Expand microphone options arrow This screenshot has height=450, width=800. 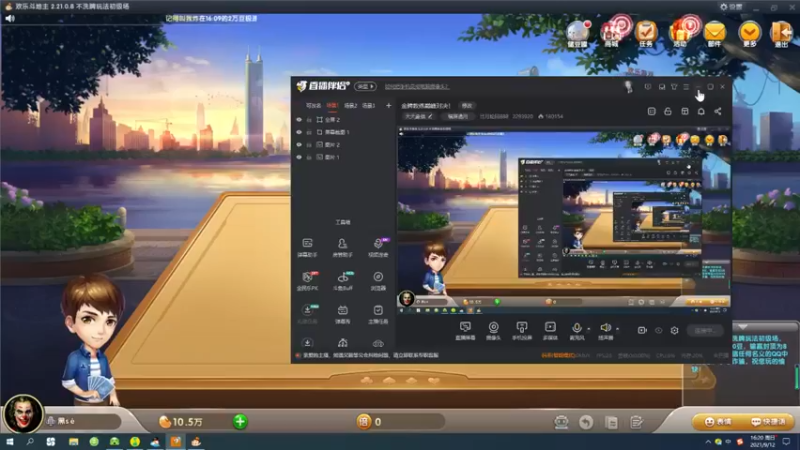point(588,329)
